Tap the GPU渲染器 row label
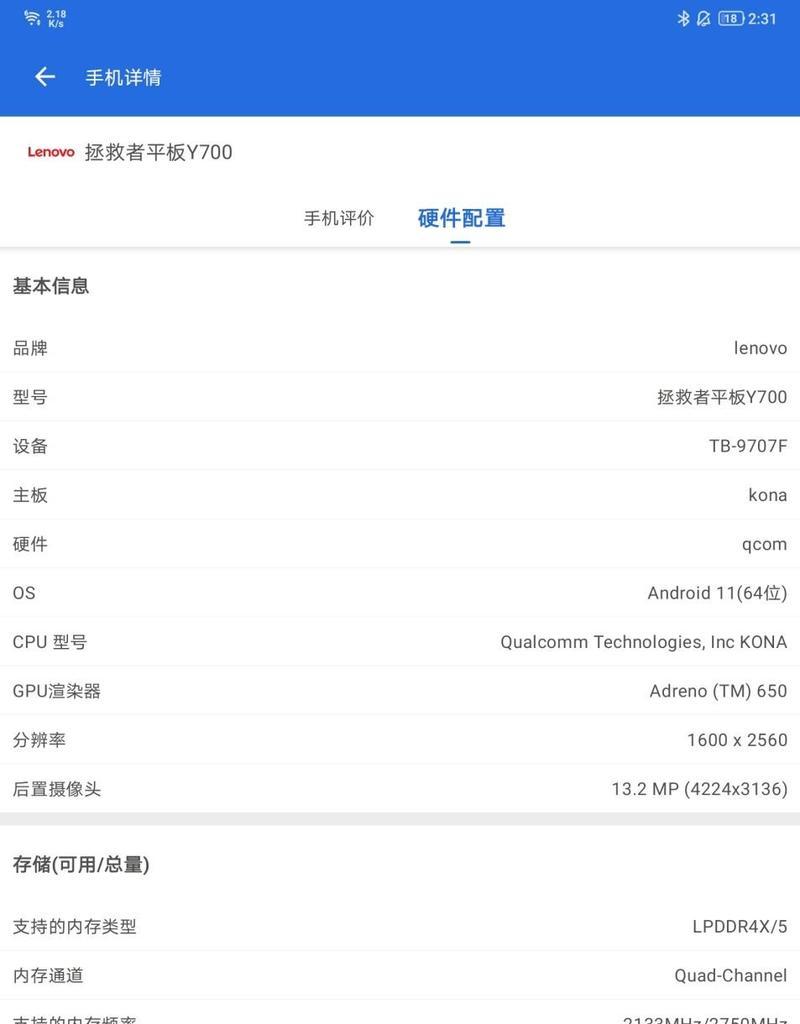The width and height of the screenshot is (800, 1024). [57, 691]
